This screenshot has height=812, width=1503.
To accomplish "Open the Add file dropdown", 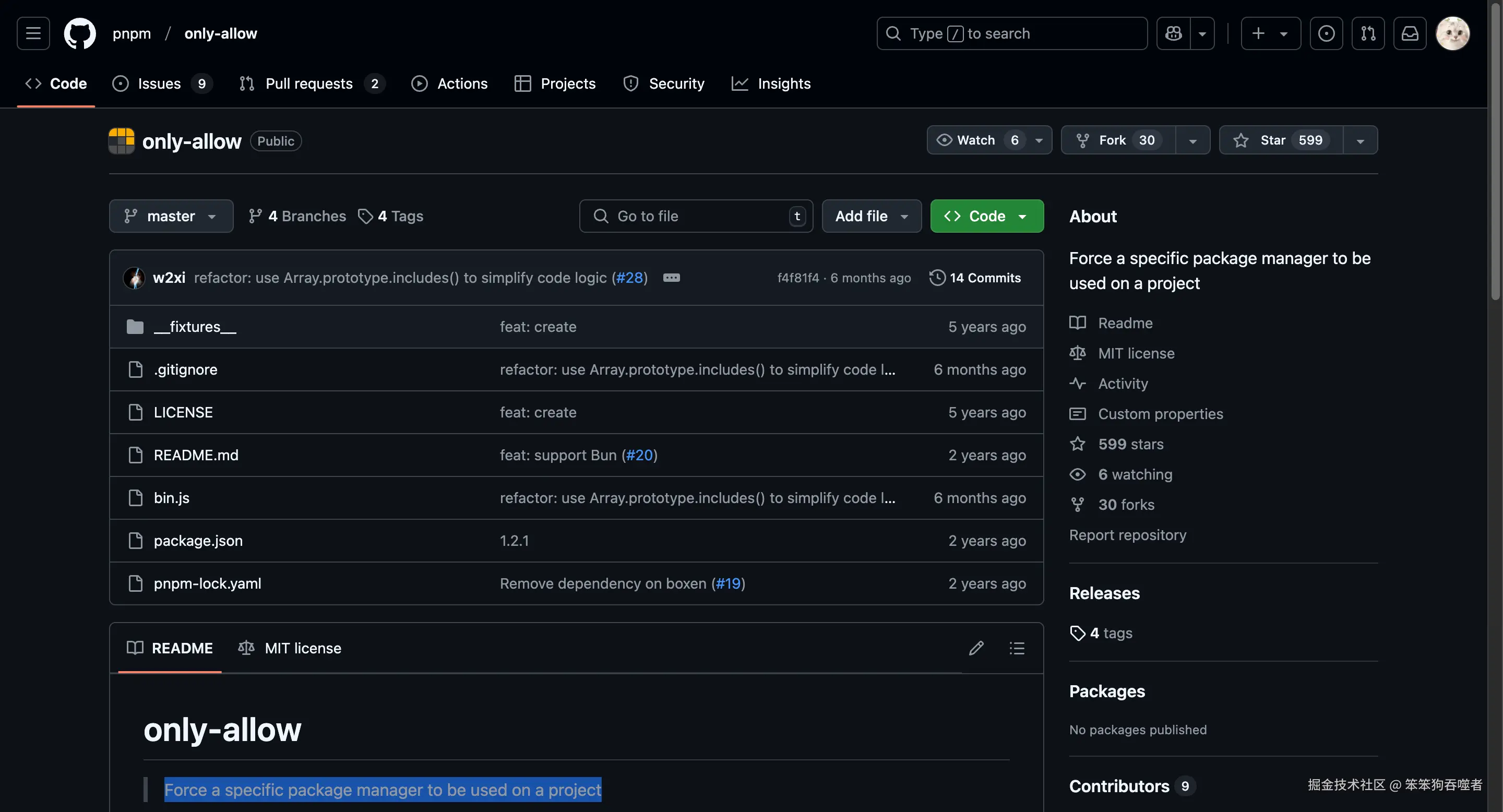I will point(871,216).
